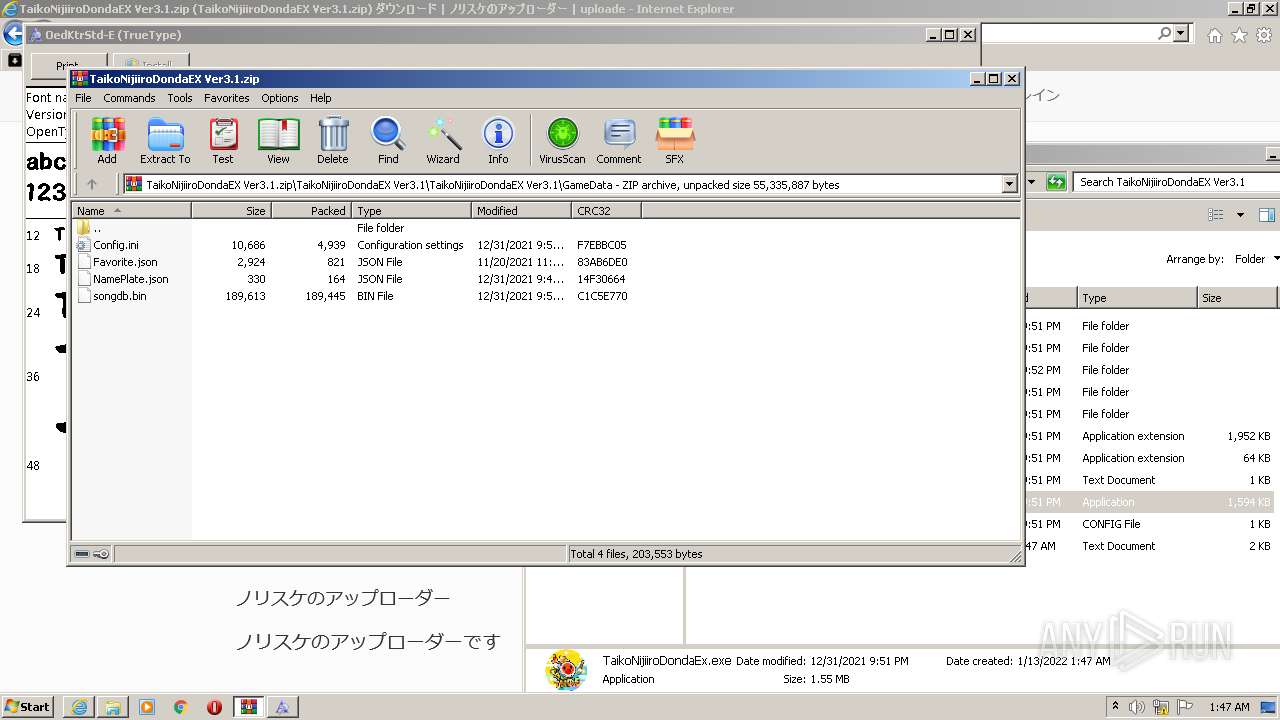Expand the archive path dropdown
The height and width of the screenshot is (720, 1280).
coord(1009,184)
